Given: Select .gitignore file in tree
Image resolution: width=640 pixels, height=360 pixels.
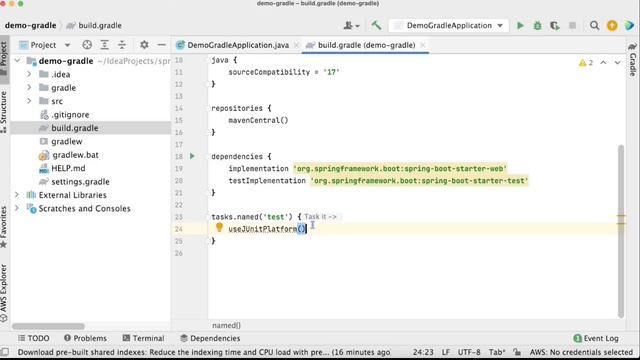Looking at the screenshot, I should click(70, 115).
